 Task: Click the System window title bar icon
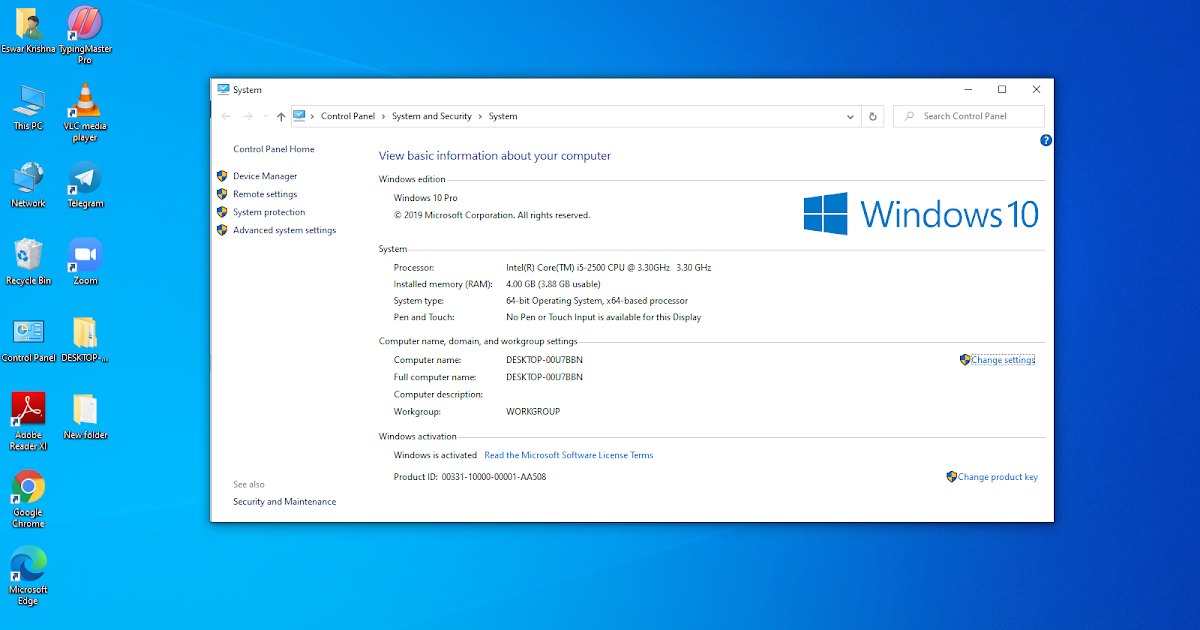pos(223,89)
